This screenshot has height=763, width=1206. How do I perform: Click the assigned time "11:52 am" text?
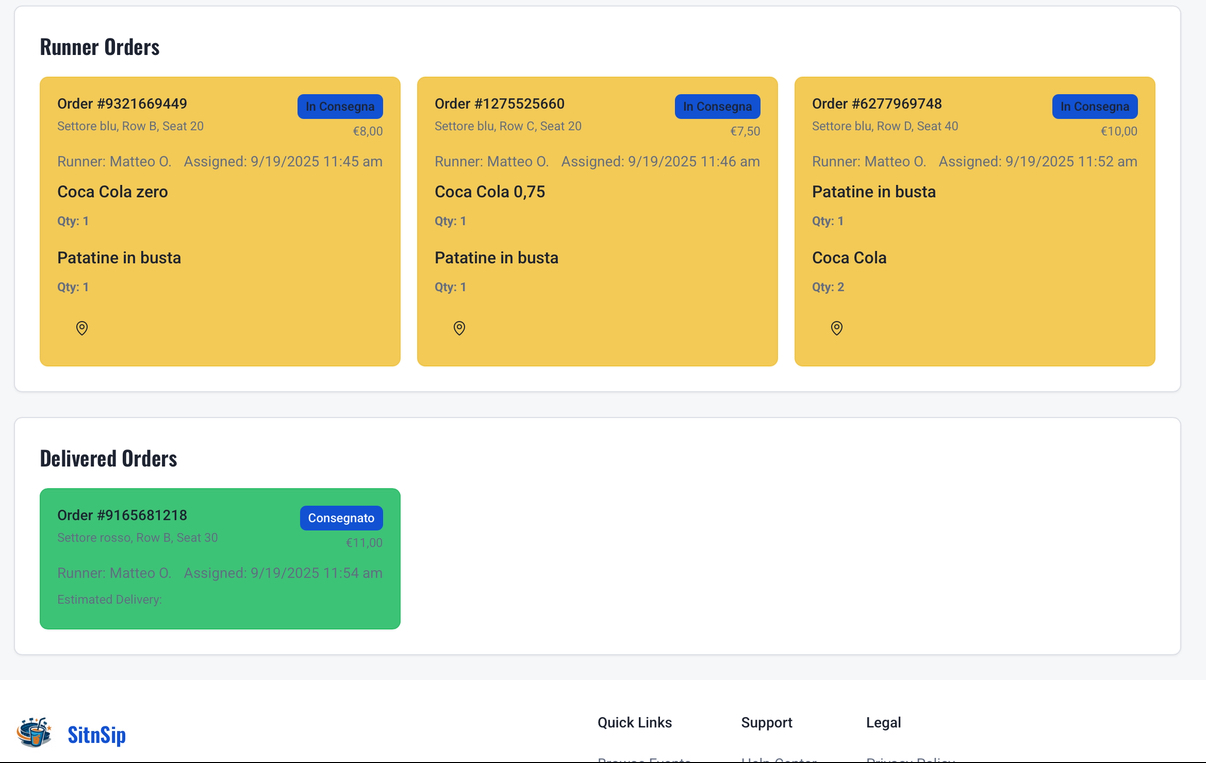pyautogui.click(x=1106, y=161)
